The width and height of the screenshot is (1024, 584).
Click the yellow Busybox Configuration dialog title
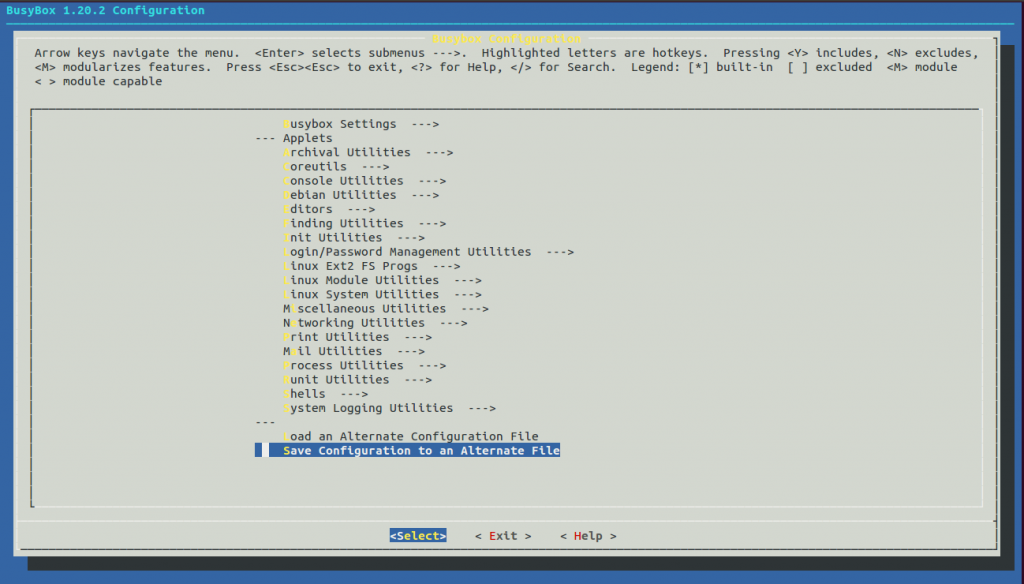point(507,39)
